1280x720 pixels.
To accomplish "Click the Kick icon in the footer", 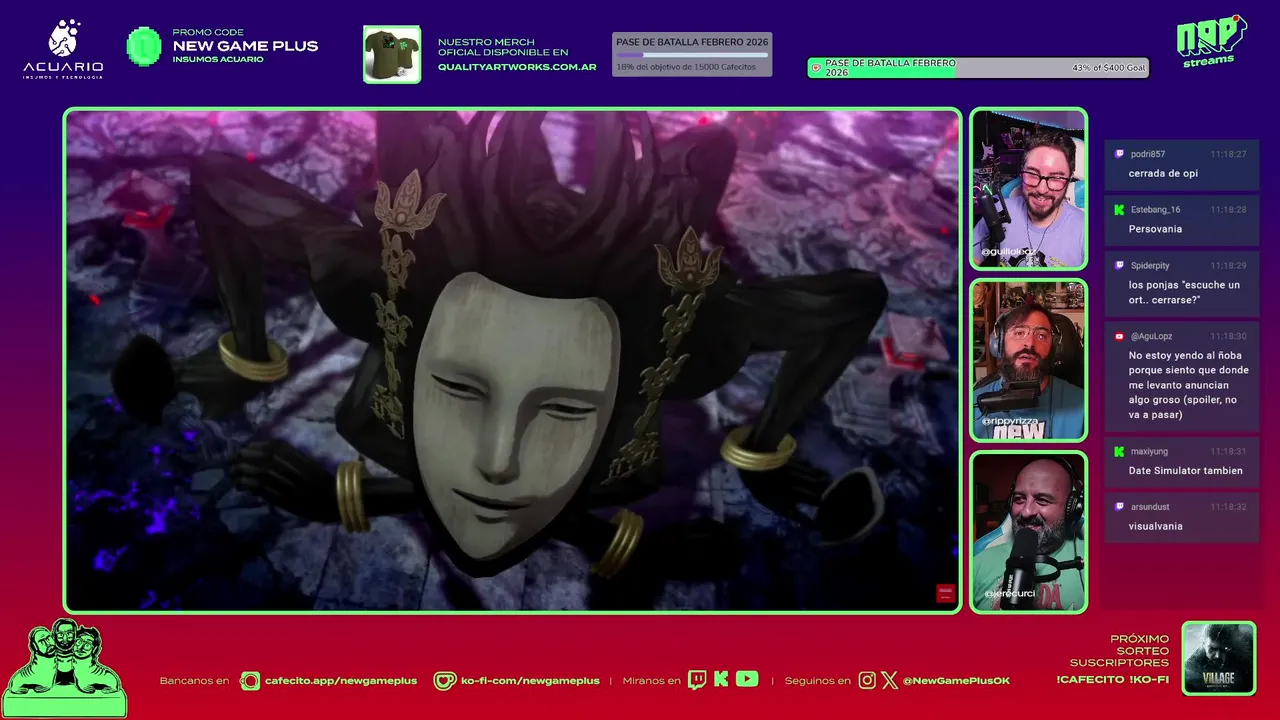I will pos(721,680).
